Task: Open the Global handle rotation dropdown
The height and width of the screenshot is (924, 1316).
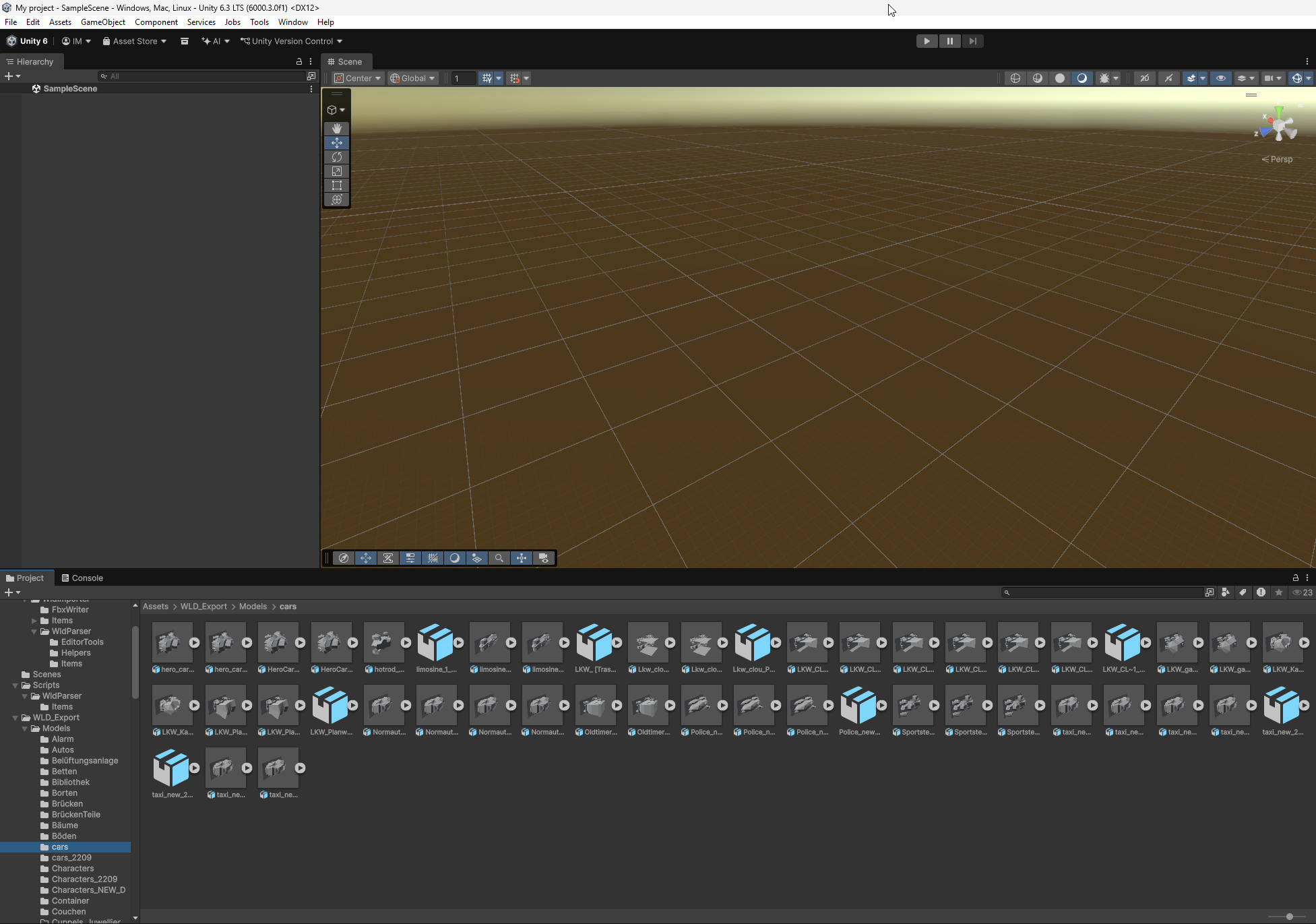Action: point(412,78)
